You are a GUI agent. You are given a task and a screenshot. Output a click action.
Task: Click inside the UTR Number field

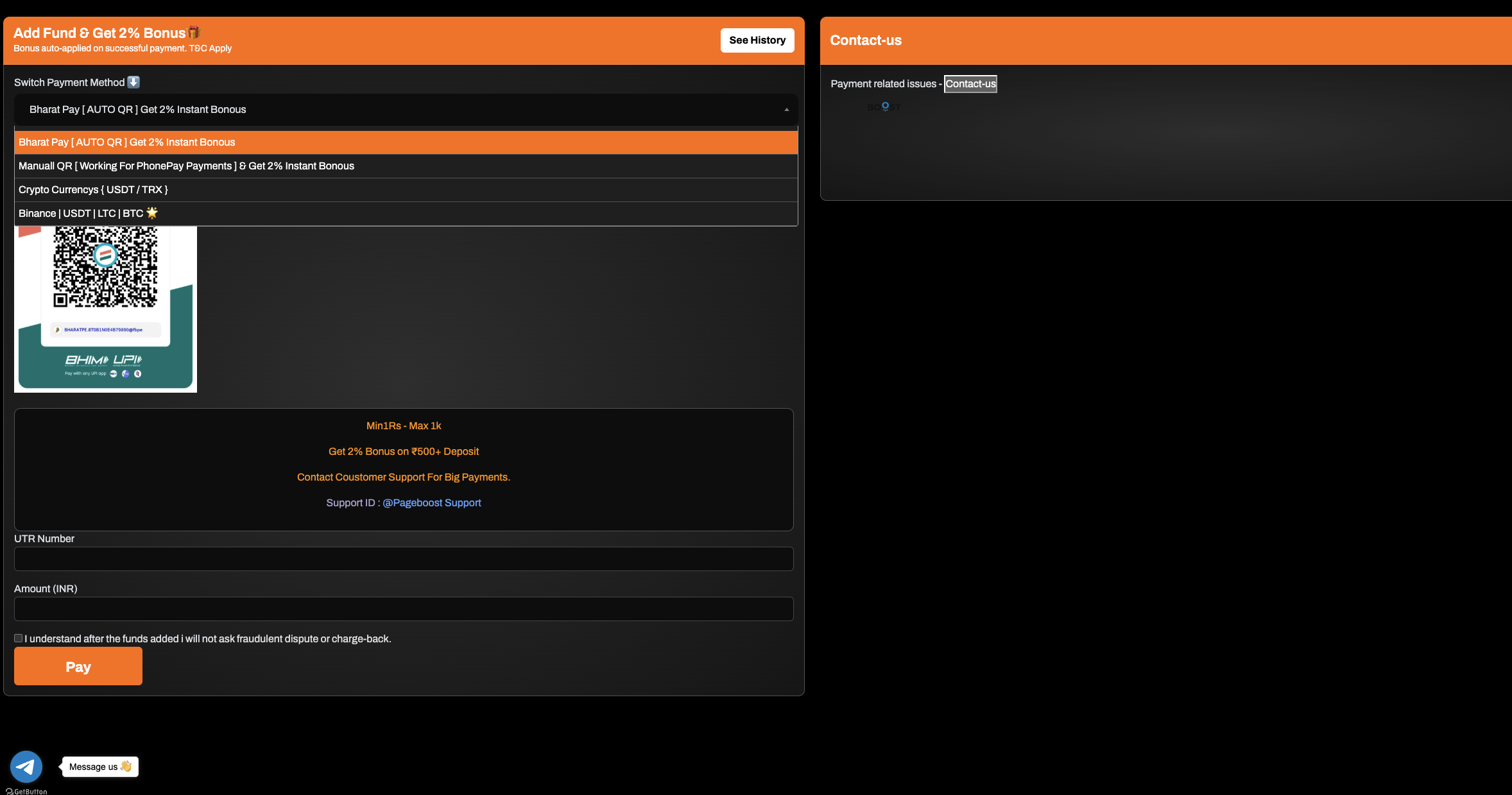click(404, 558)
